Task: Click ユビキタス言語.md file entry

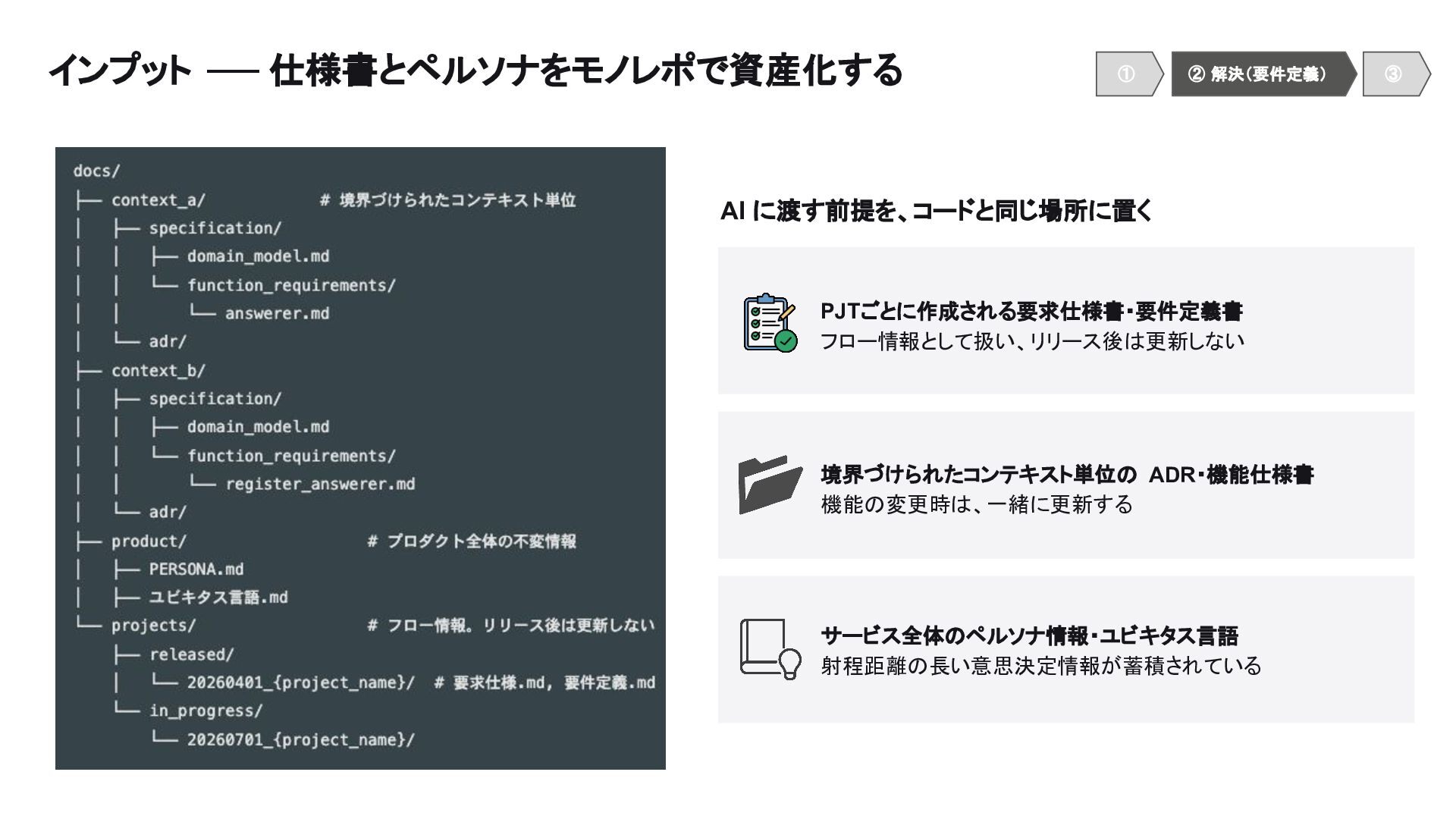Action: (x=218, y=598)
